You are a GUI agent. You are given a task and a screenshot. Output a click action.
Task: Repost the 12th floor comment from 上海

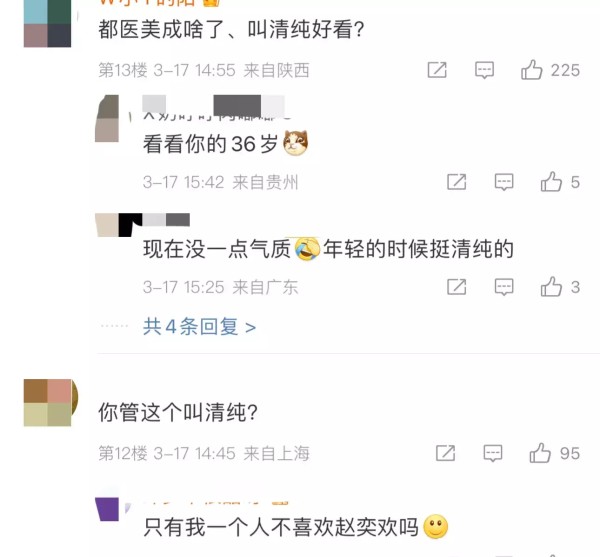(445, 453)
